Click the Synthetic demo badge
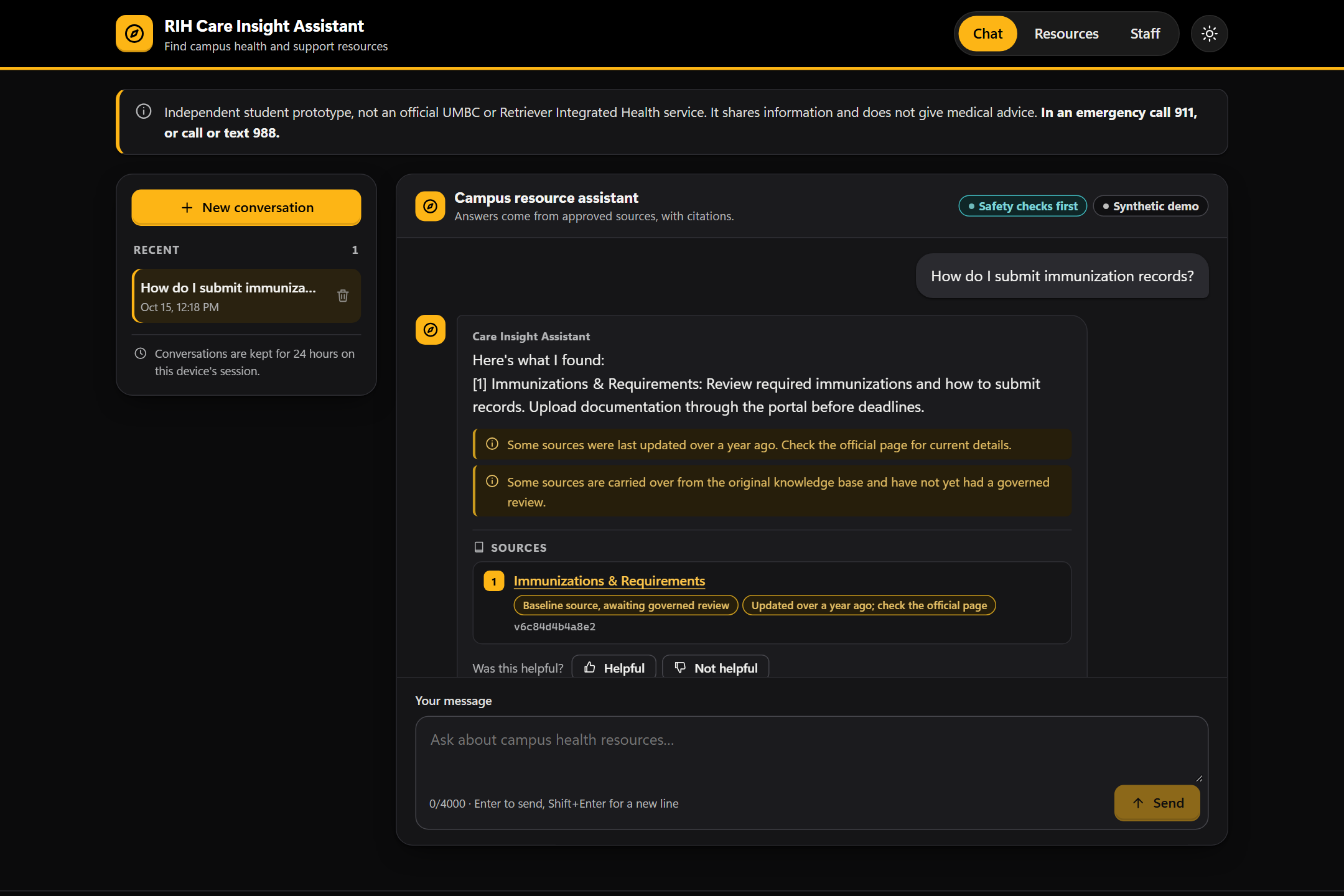The height and width of the screenshot is (896, 1344). click(x=1150, y=206)
